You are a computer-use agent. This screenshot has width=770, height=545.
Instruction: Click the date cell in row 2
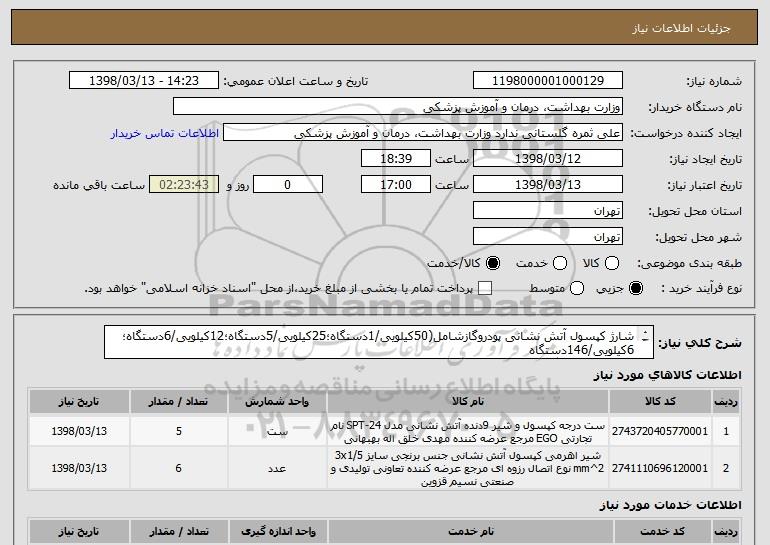(x=79, y=468)
